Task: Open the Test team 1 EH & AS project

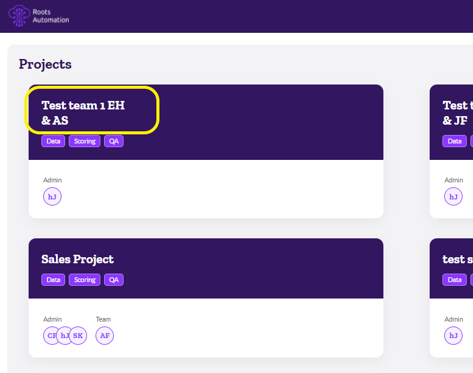Action: (83, 113)
